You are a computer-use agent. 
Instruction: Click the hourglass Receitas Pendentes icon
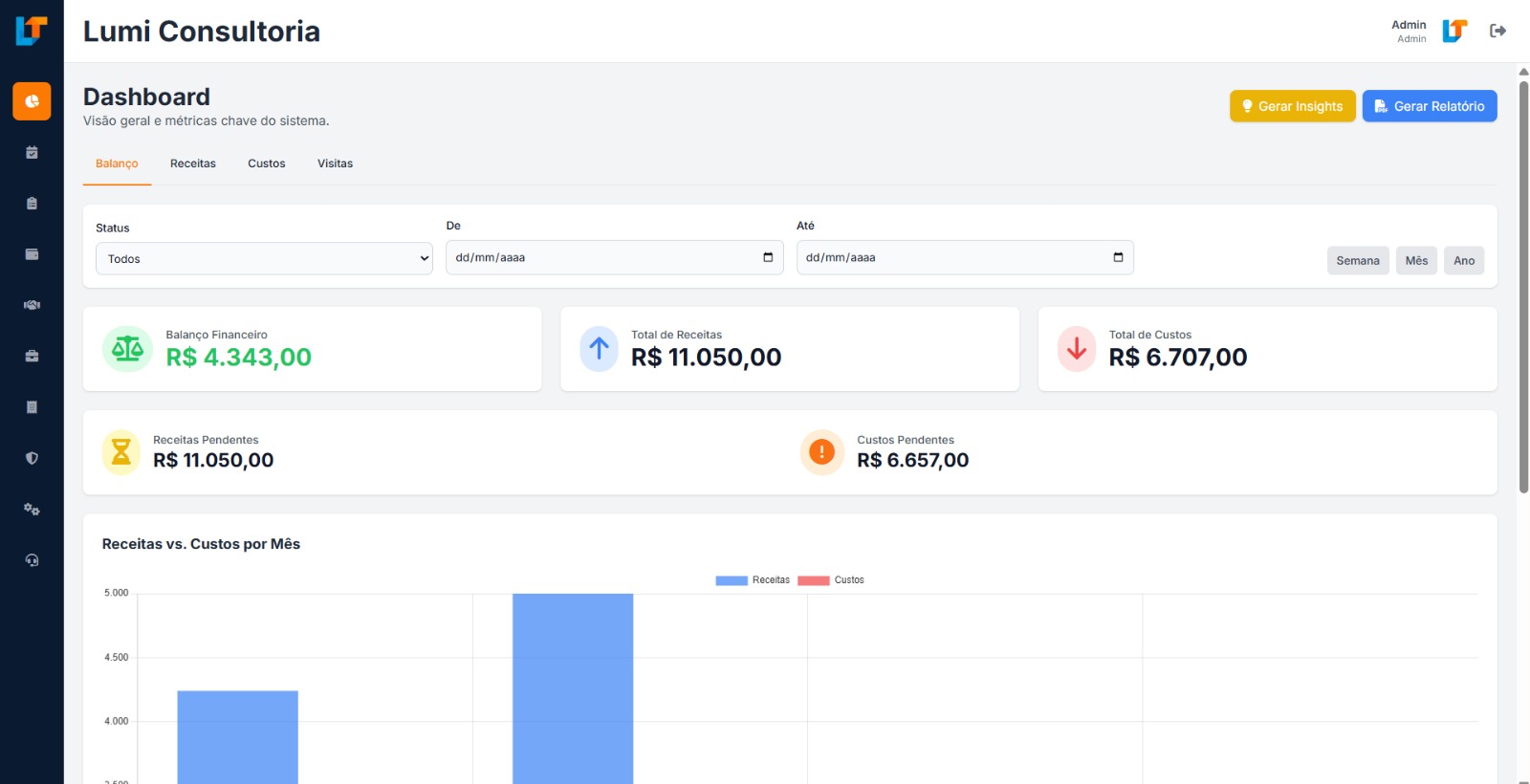tap(121, 452)
